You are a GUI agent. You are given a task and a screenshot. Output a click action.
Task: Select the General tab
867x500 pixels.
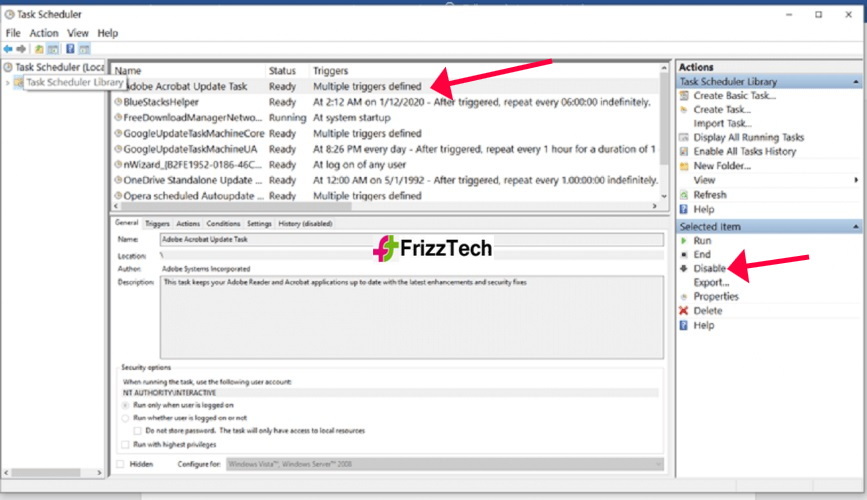point(127,222)
